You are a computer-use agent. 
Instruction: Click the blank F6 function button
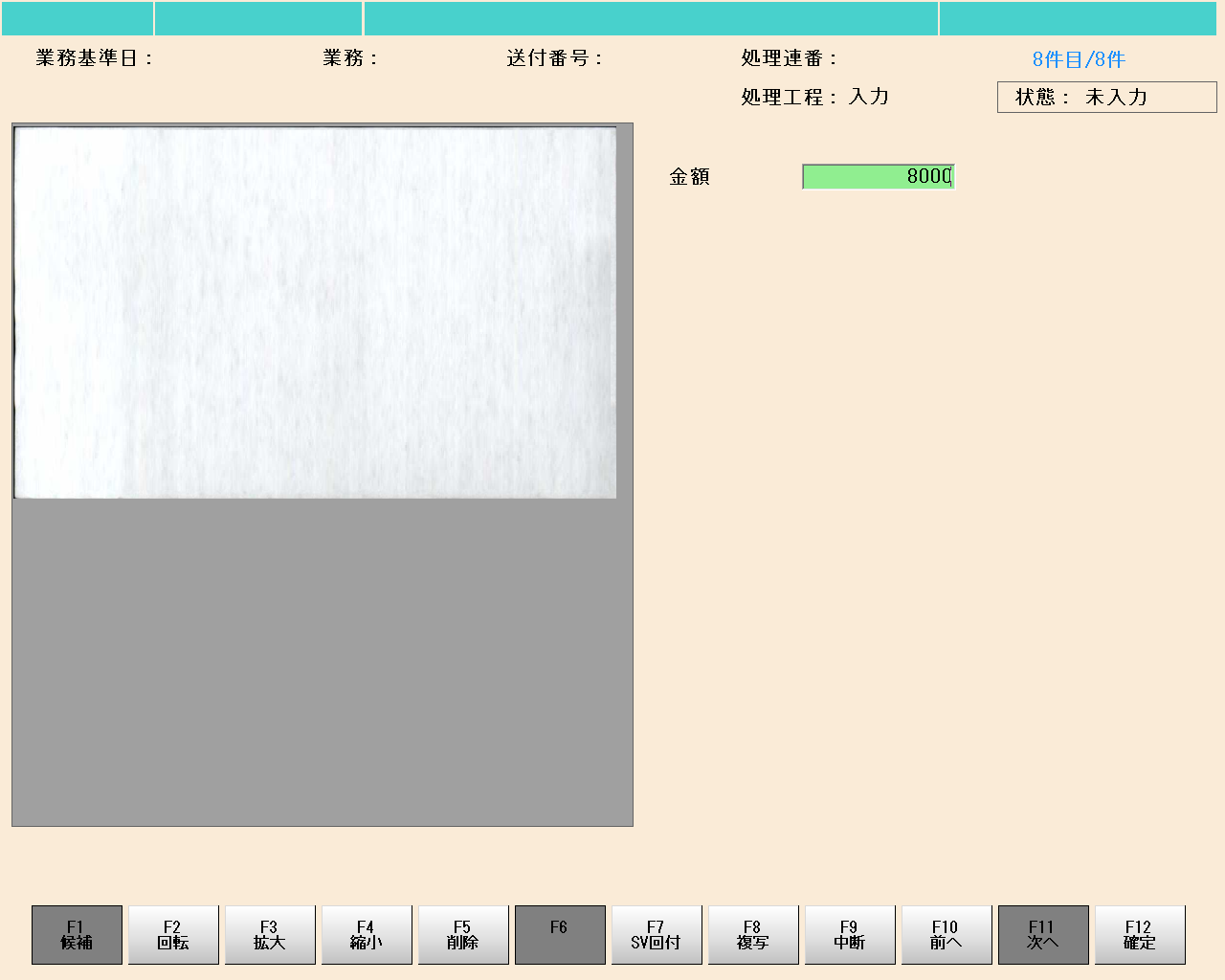click(560, 934)
